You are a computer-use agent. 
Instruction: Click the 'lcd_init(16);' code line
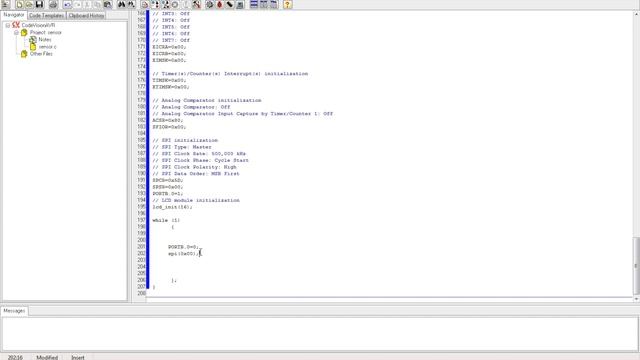point(172,207)
